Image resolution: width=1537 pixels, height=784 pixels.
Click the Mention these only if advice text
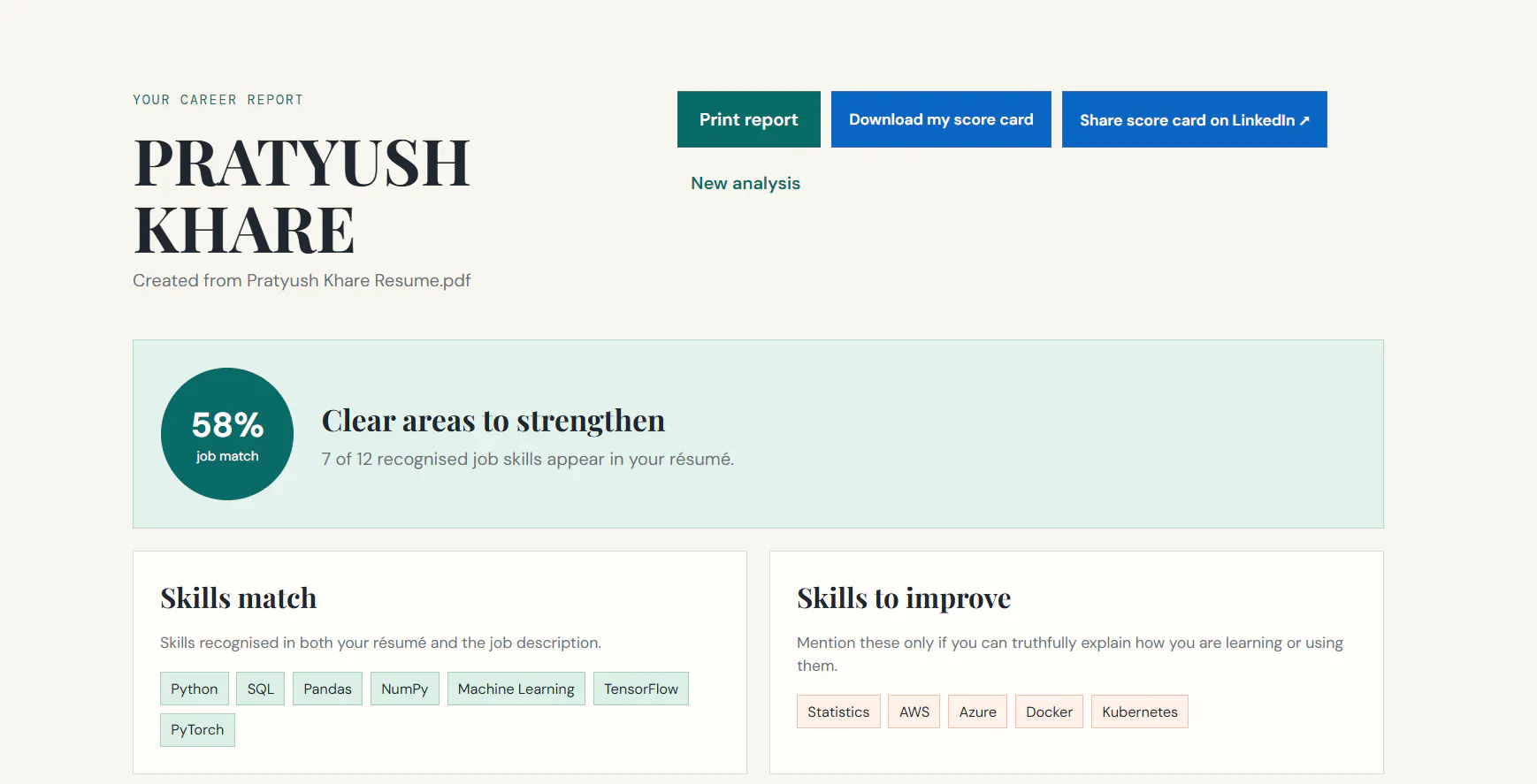pyautogui.click(x=1070, y=654)
